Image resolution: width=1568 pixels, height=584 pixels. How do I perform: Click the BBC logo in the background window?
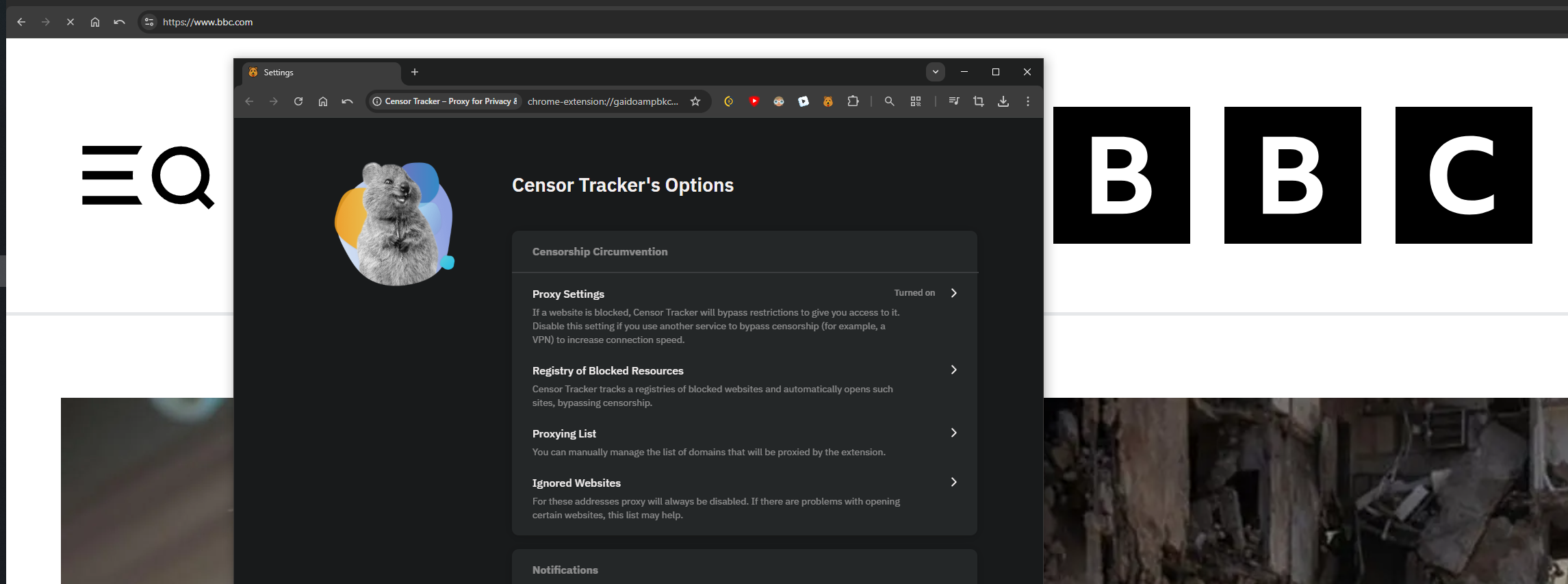[x=1293, y=175]
